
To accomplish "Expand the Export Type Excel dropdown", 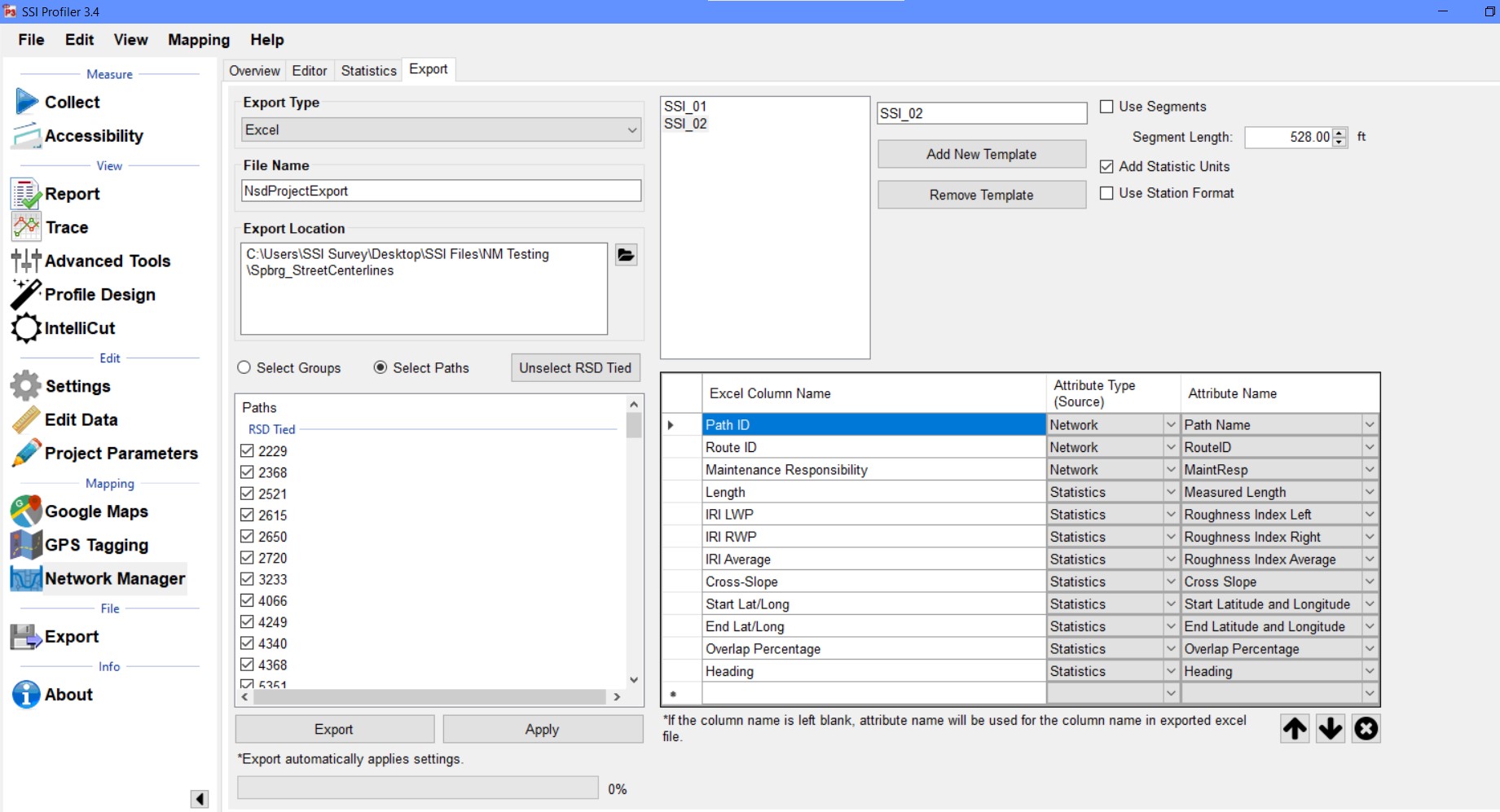I will (631, 130).
